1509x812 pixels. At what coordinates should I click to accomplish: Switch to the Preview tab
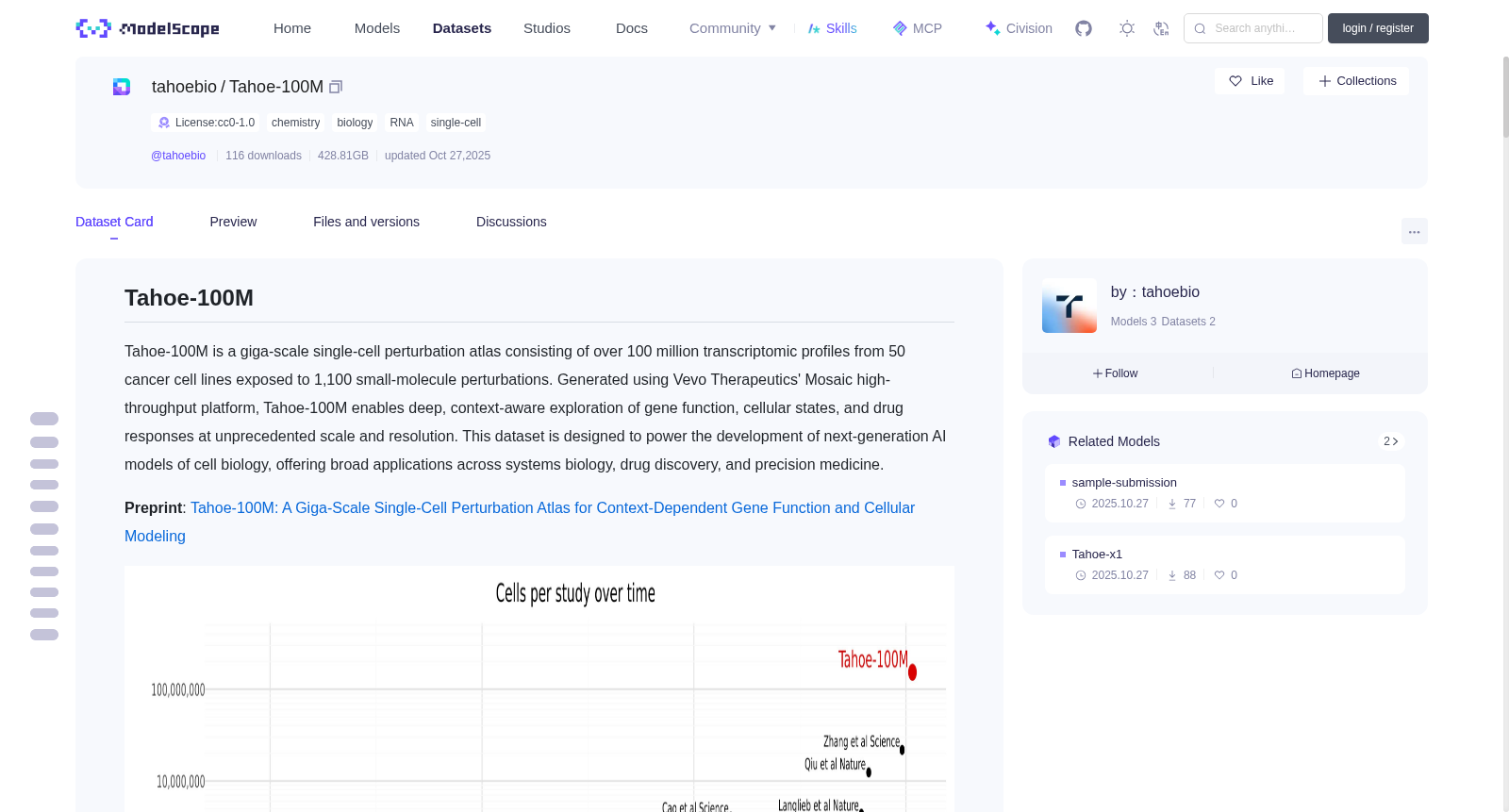click(233, 222)
